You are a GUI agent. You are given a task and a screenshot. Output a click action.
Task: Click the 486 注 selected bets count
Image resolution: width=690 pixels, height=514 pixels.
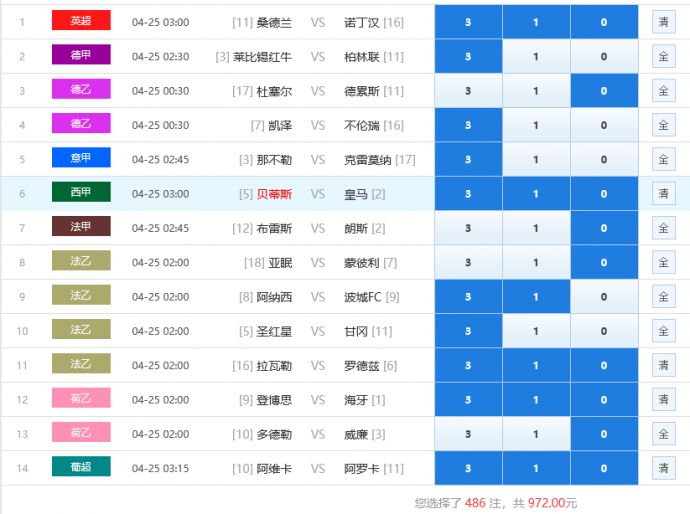pyautogui.click(x=475, y=503)
